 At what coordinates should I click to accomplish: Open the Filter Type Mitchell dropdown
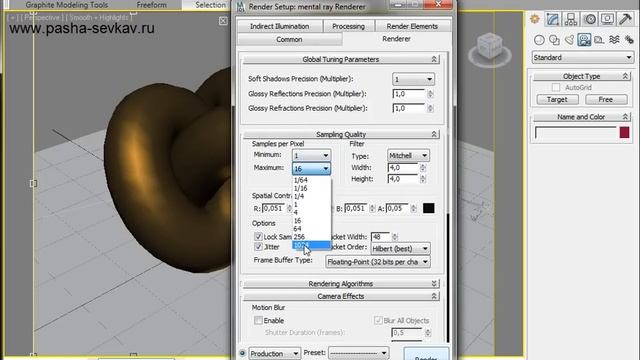coord(408,156)
